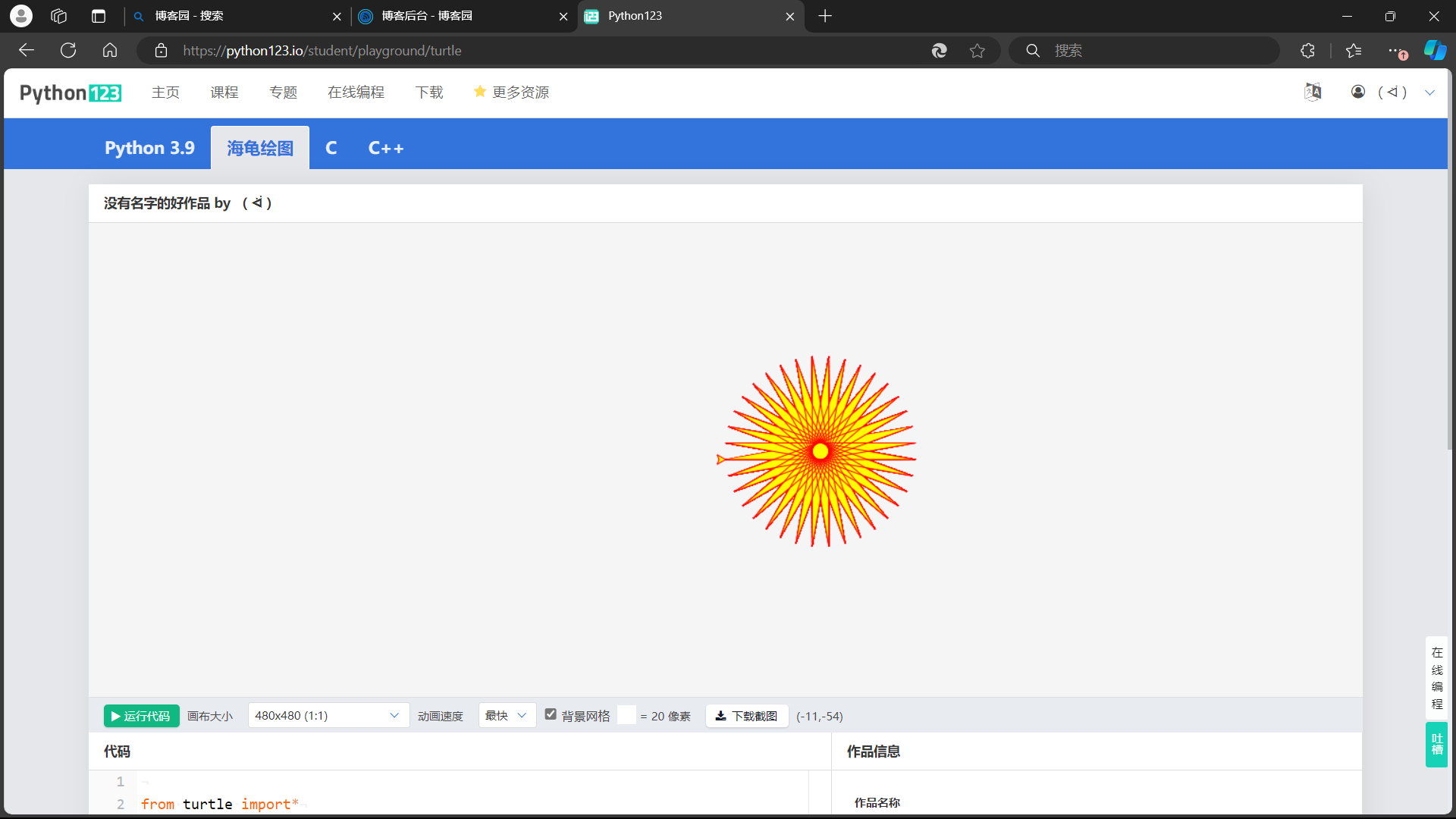Open browser extensions puzzle icon
This screenshot has height=819, width=1456.
(1307, 51)
